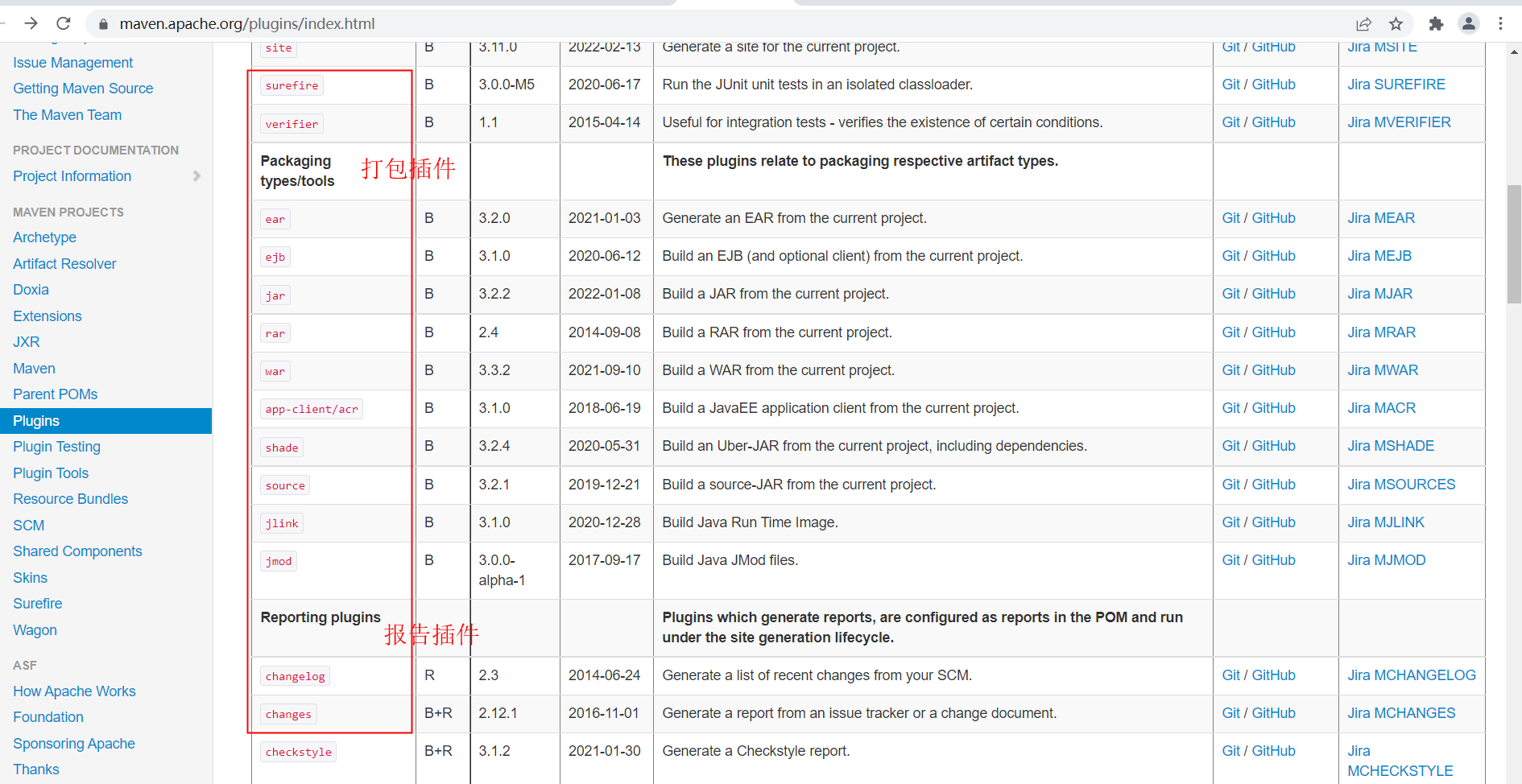The image size is (1522, 784).
Task: Open the verifier plugin link
Action: pos(292,124)
